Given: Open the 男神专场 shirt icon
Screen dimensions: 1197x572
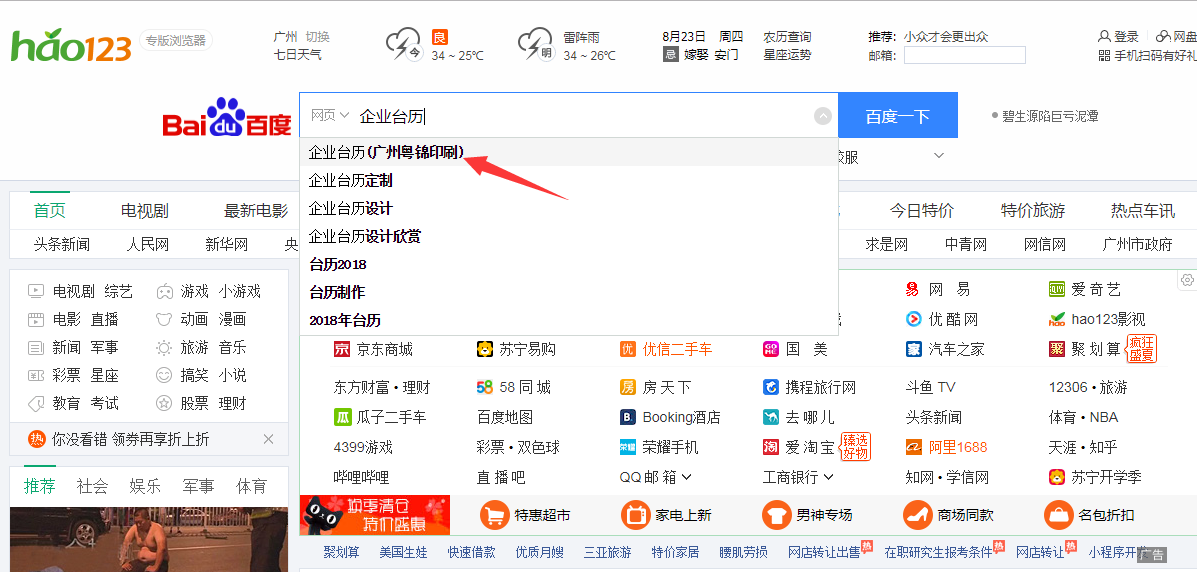Looking at the screenshot, I should 776,515.
